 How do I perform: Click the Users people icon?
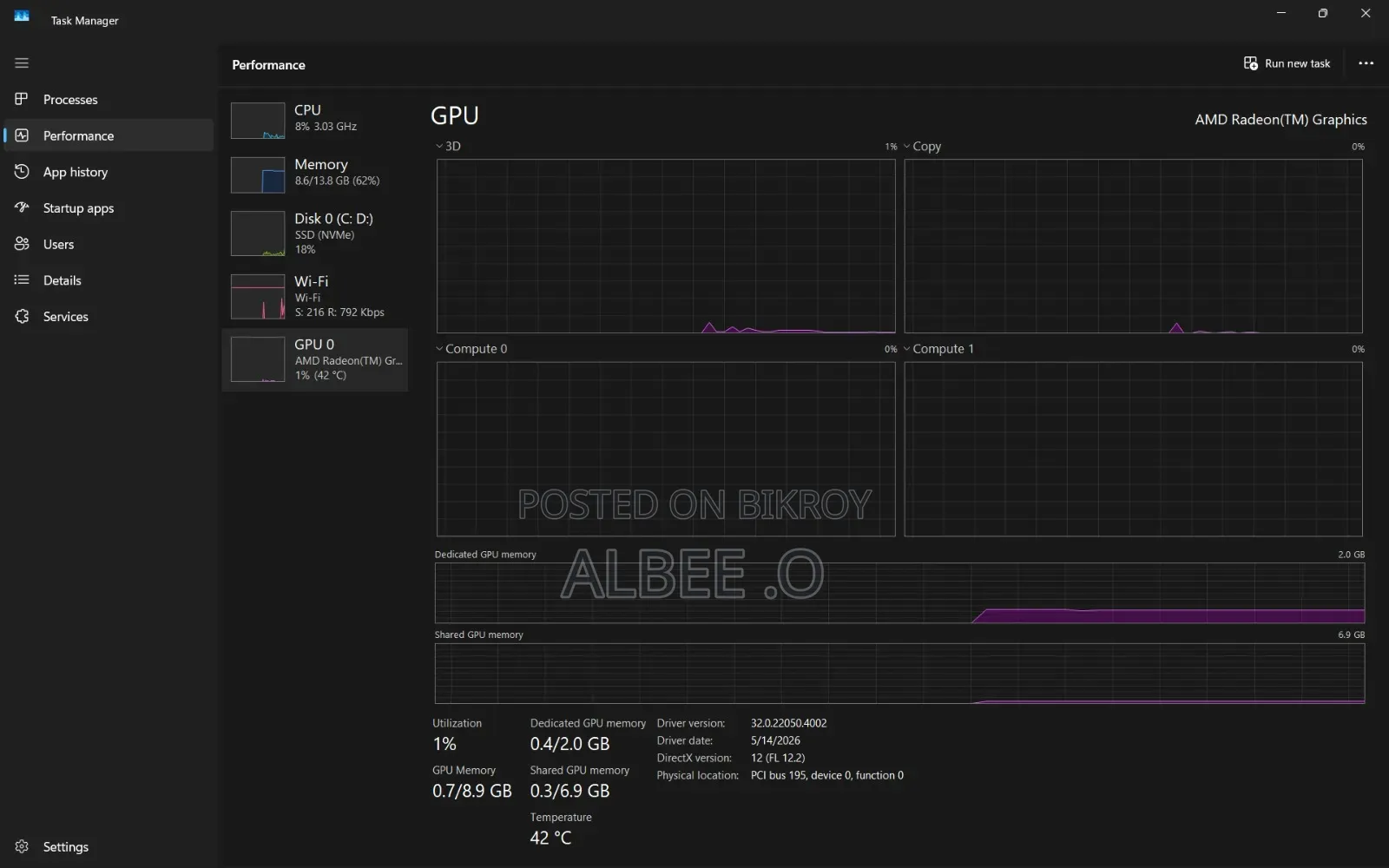pyautogui.click(x=22, y=244)
